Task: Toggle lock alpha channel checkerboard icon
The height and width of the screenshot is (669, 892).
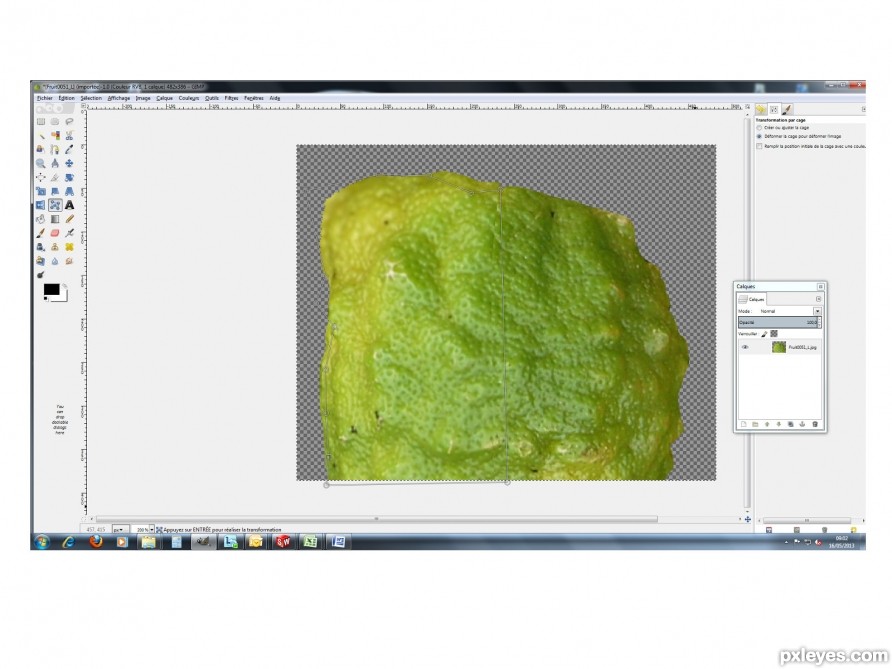Action: [x=774, y=334]
